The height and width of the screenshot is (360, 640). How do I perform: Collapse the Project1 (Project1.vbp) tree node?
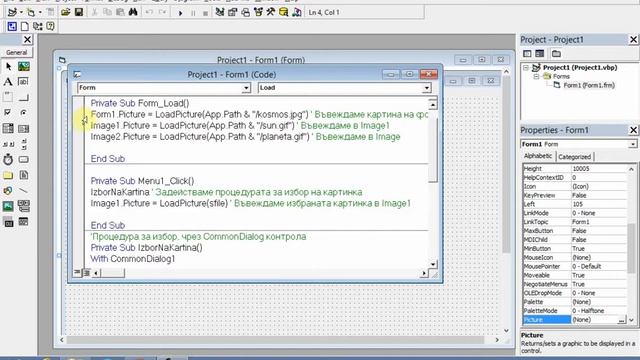point(526,68)
